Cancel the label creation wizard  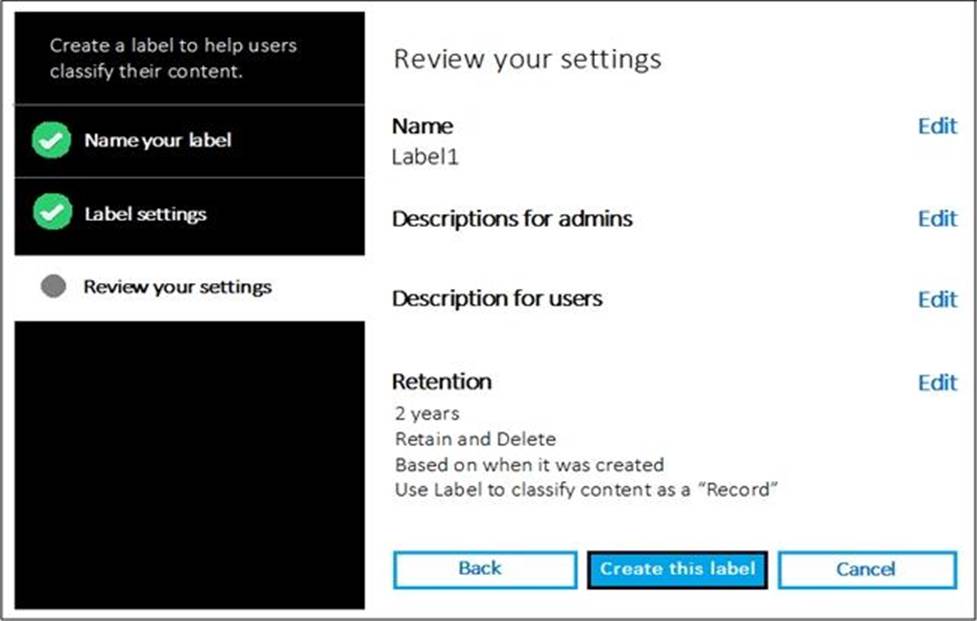click(x=865, y=569)
